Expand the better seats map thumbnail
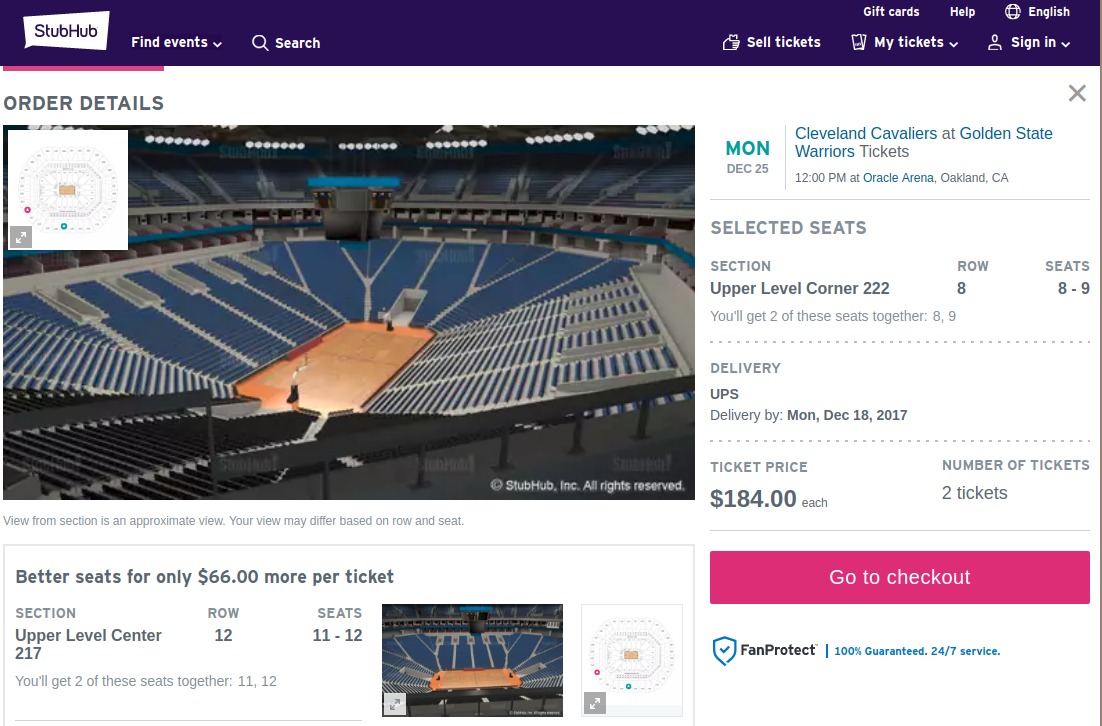Viewport: 1102px width, 726px height. point(595,703)
